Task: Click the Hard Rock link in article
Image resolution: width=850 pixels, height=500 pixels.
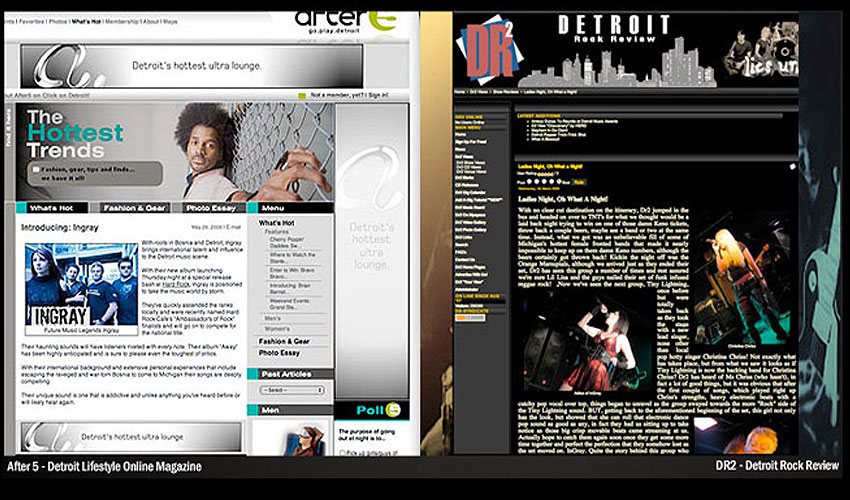Action: [x=175, y=284]
